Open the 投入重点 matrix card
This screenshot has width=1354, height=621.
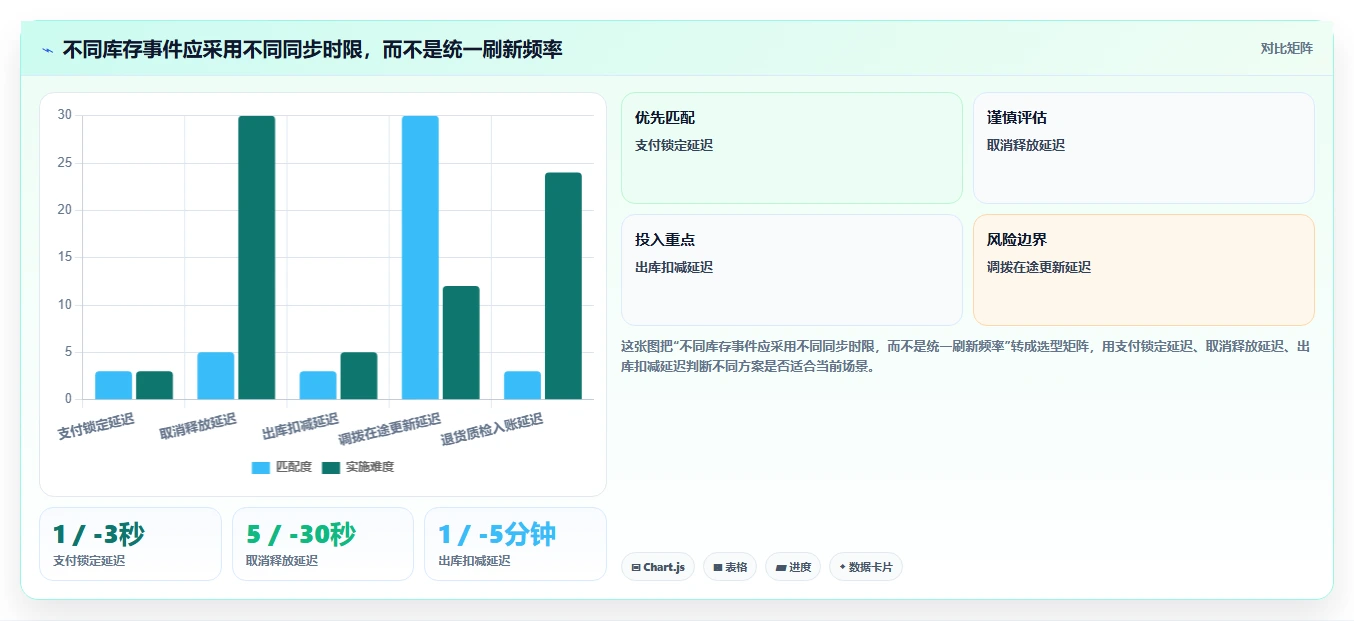(791, 270)
